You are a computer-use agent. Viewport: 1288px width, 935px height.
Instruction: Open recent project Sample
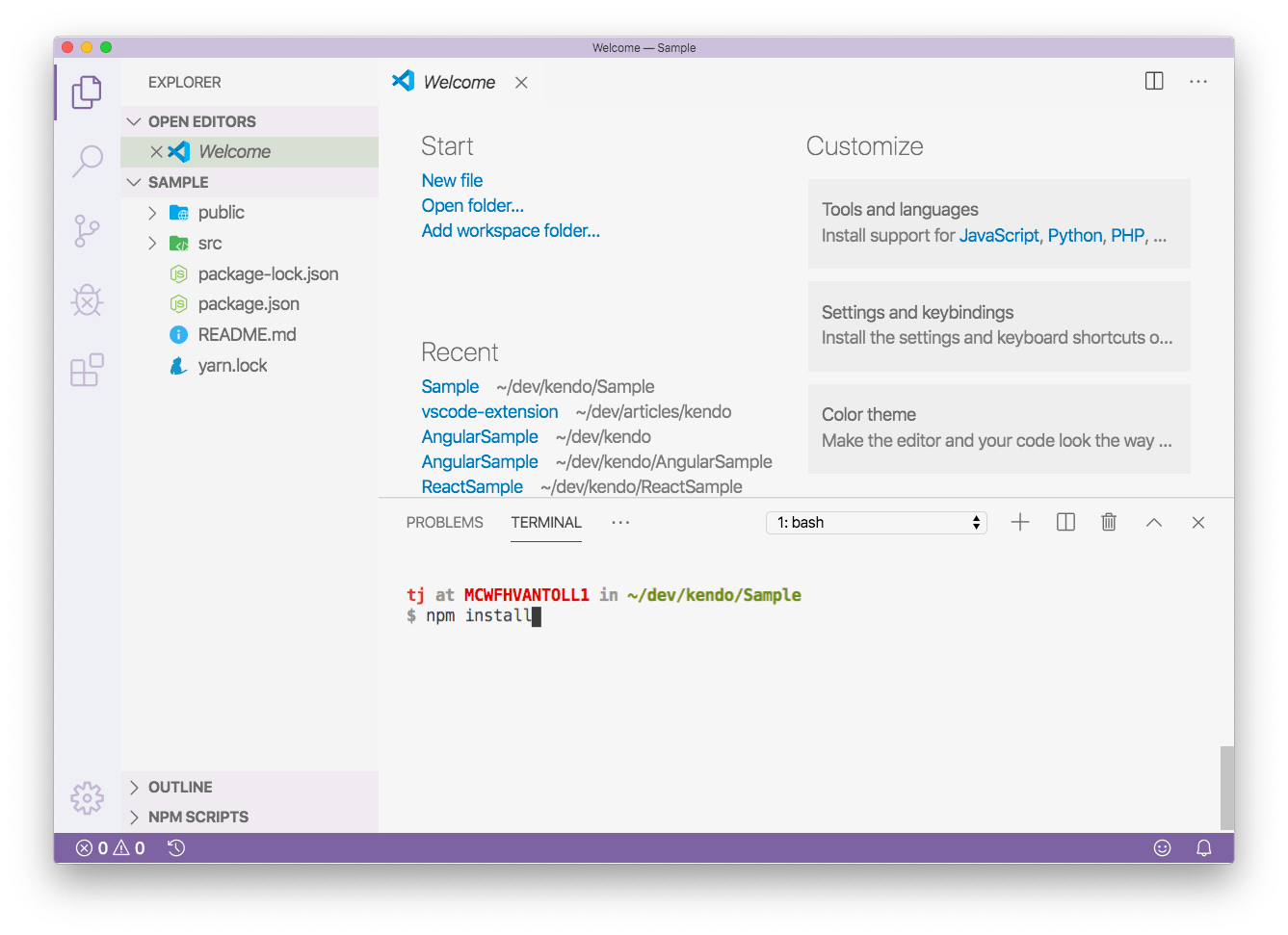click(450, 387)
